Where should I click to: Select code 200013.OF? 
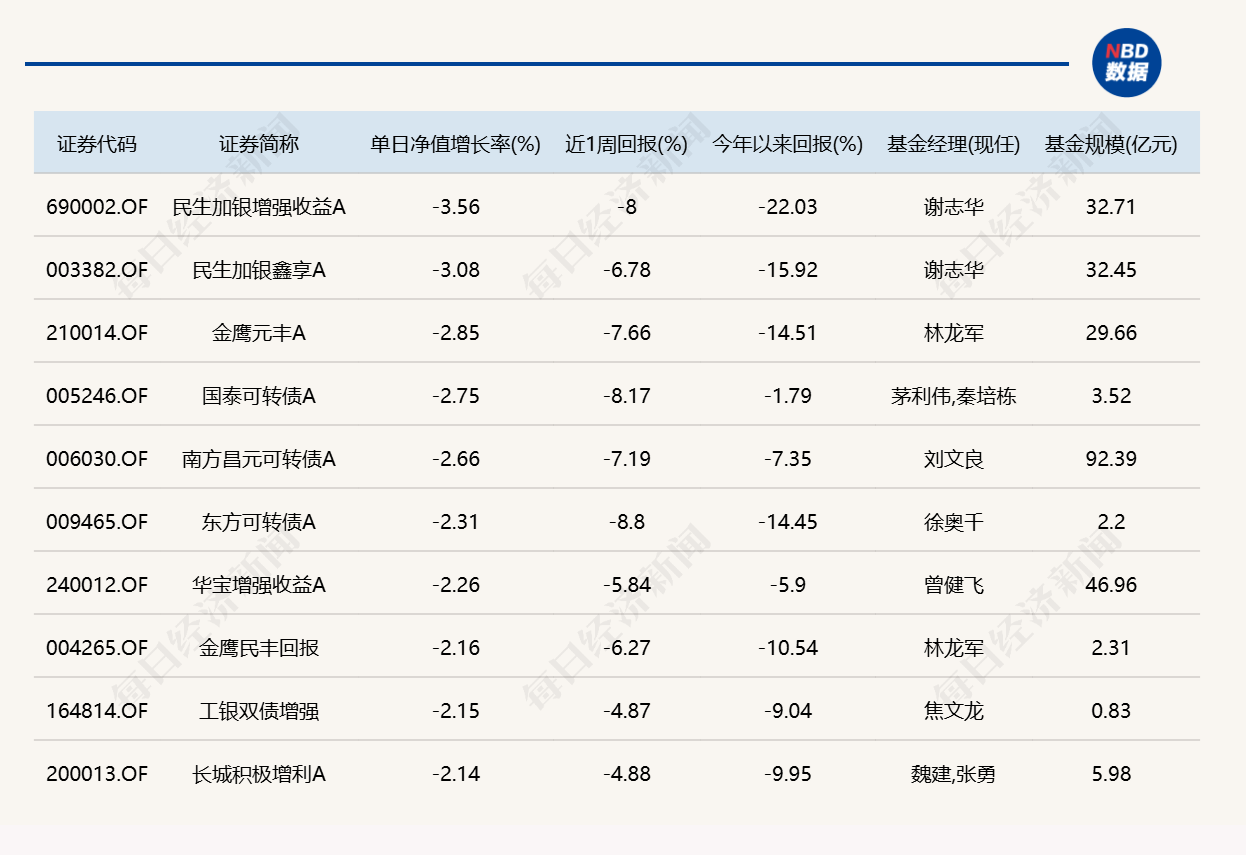pos(97,774)
